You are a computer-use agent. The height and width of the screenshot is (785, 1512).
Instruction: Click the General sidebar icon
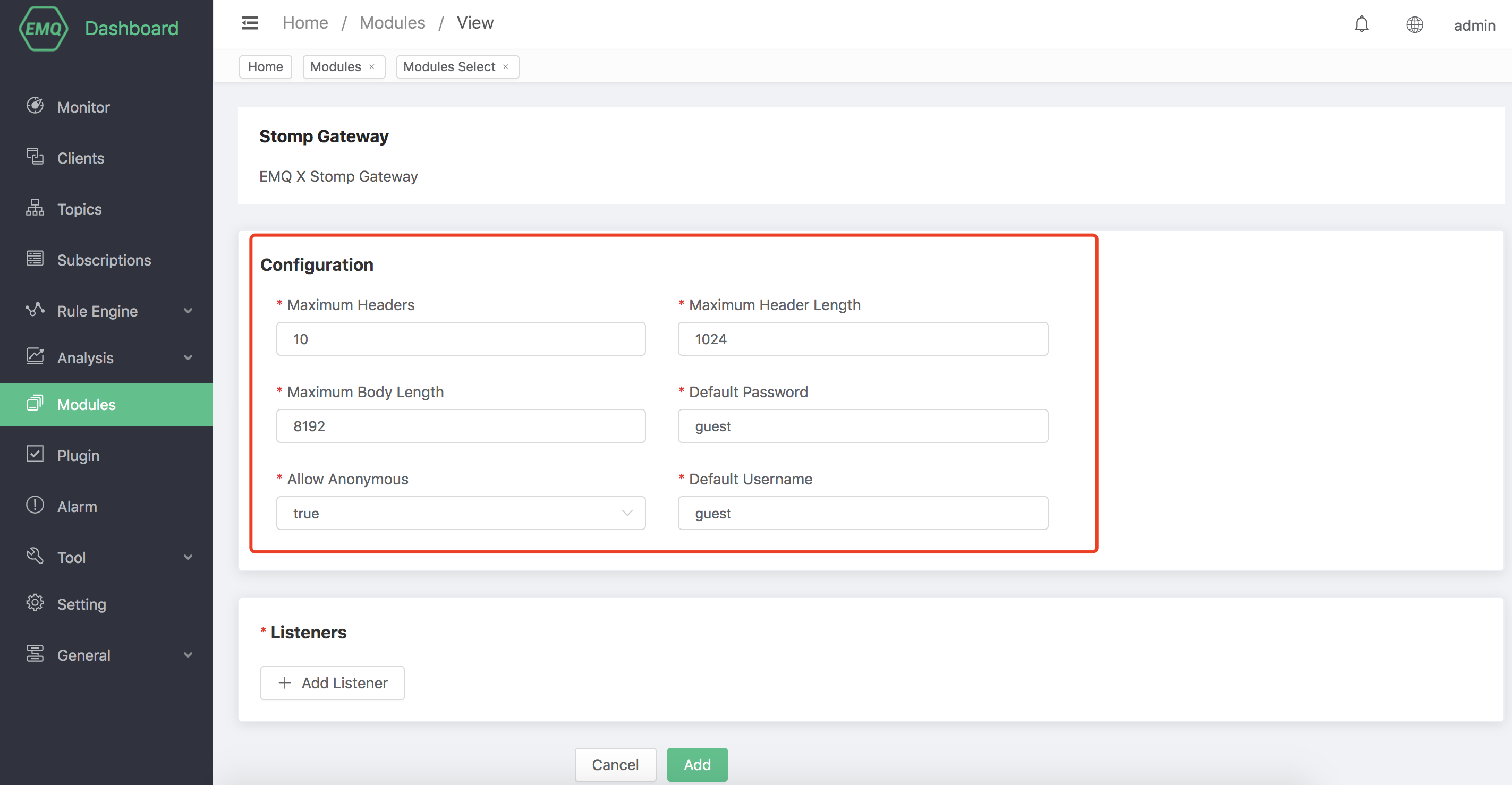35,654
